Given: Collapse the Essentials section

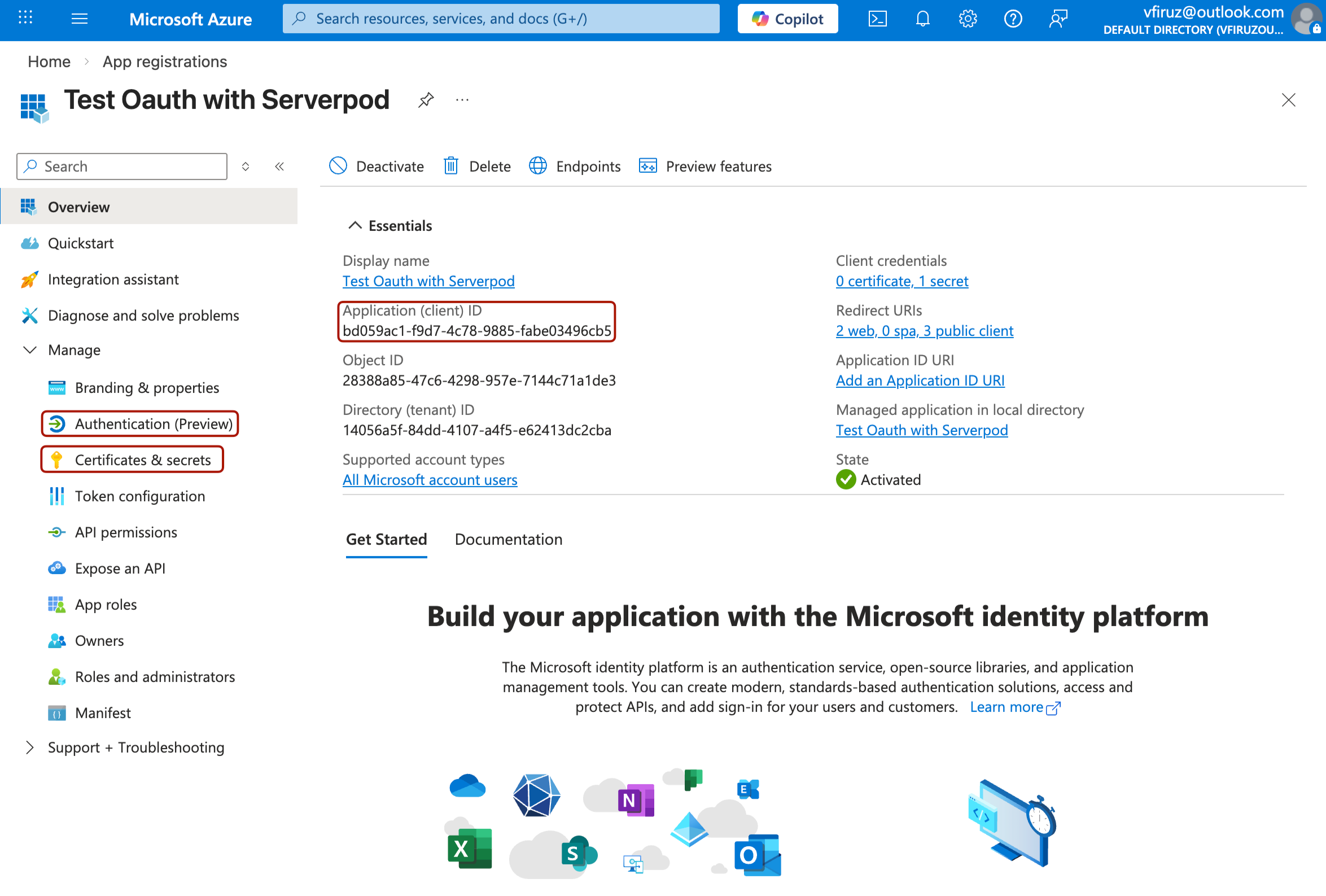Looking at the screenshot, I should pyautogui.click(x=355, y=226).
